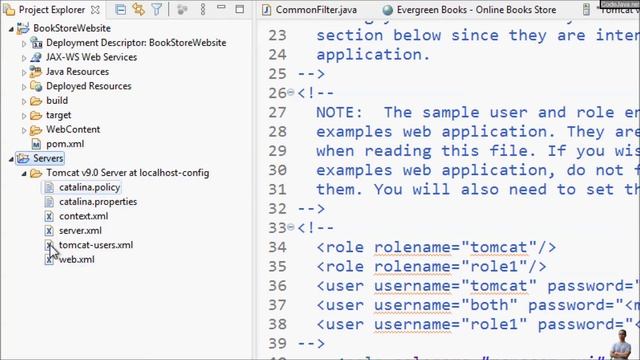Select catalina.policy file
Image resolution: width=640 pixels, height=360 pixels.
tap(89, 187)
